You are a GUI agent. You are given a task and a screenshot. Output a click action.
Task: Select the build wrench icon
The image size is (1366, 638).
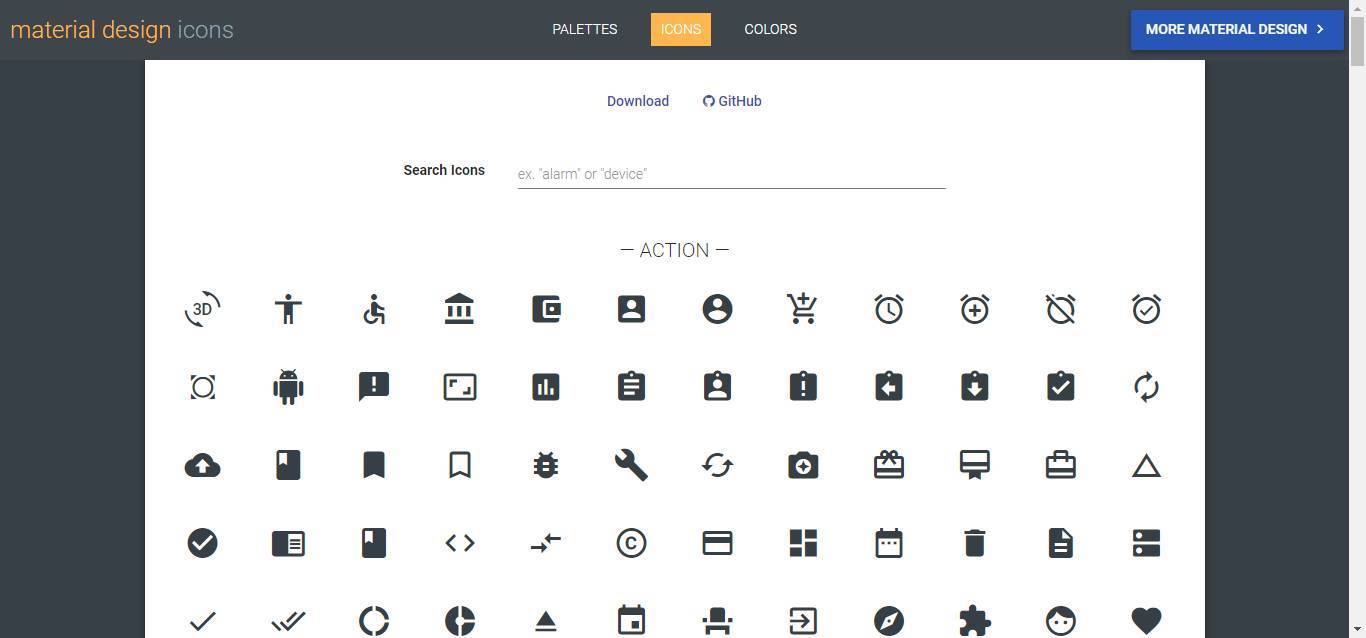point(631,465)
